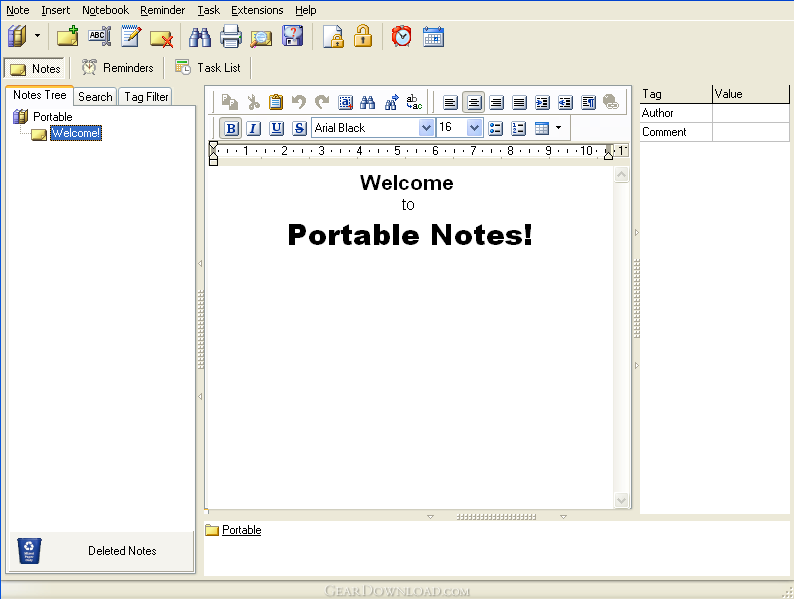This screenshot has height=599, width=794.
Task: Select the Portable notebook in the tree
Action: coord(53,116)
